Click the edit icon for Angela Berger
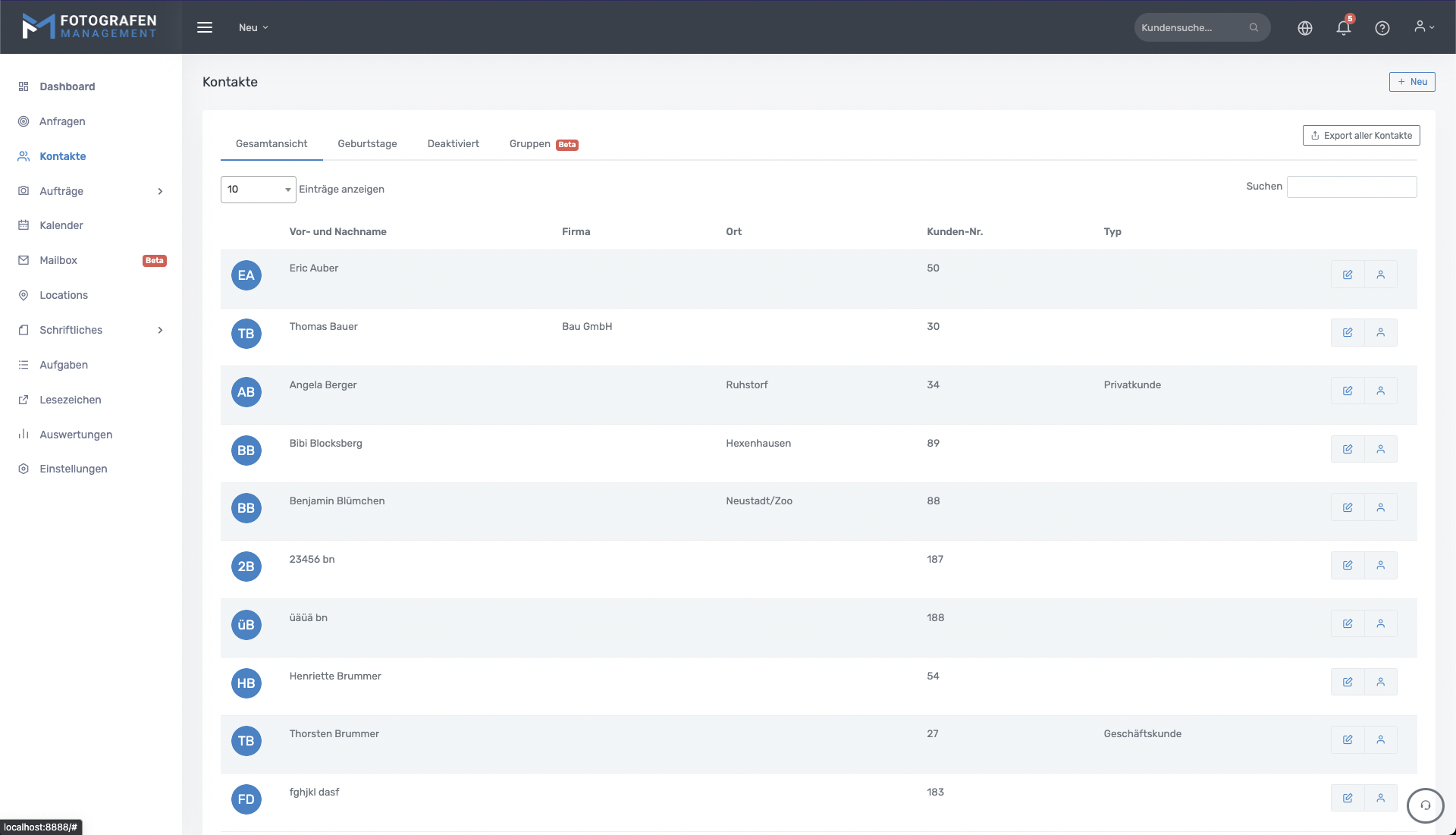 (x=1348, y=391)
